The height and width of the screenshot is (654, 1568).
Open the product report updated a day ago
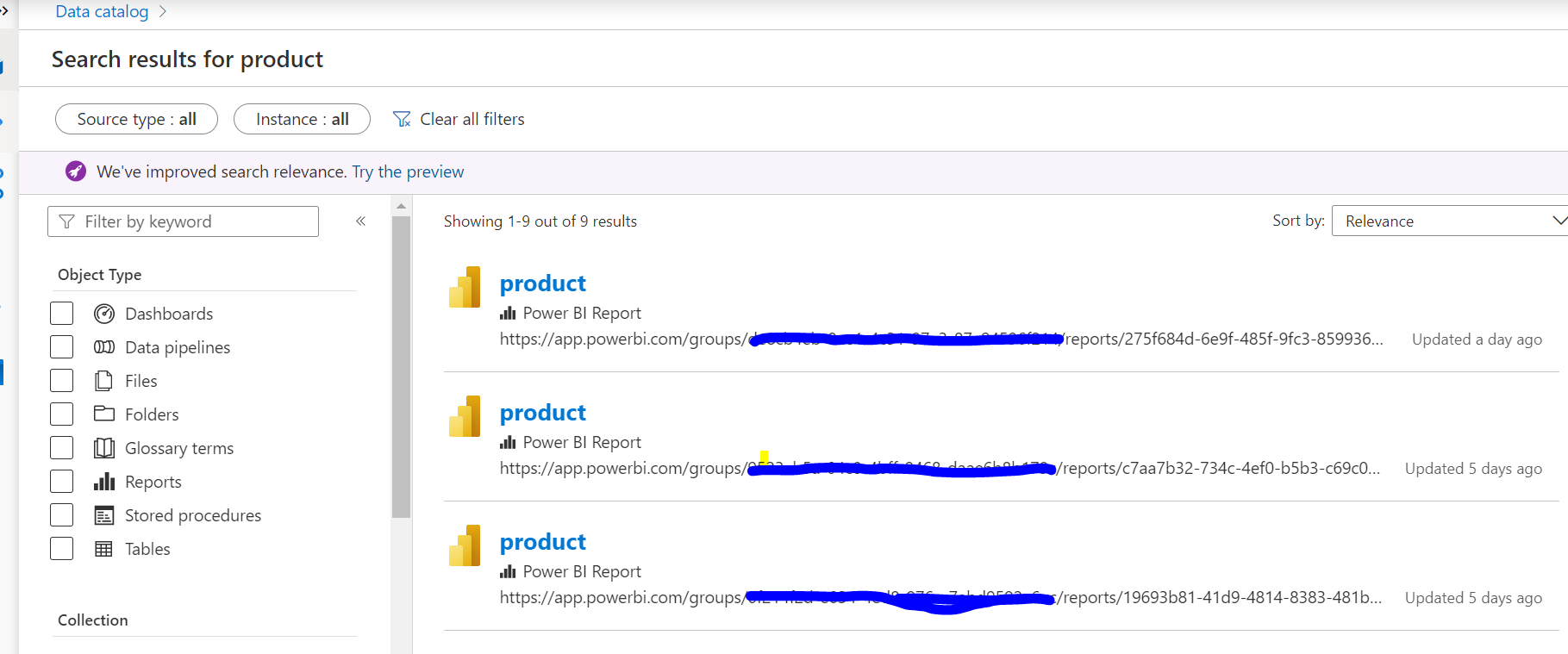tap(542, 283)
